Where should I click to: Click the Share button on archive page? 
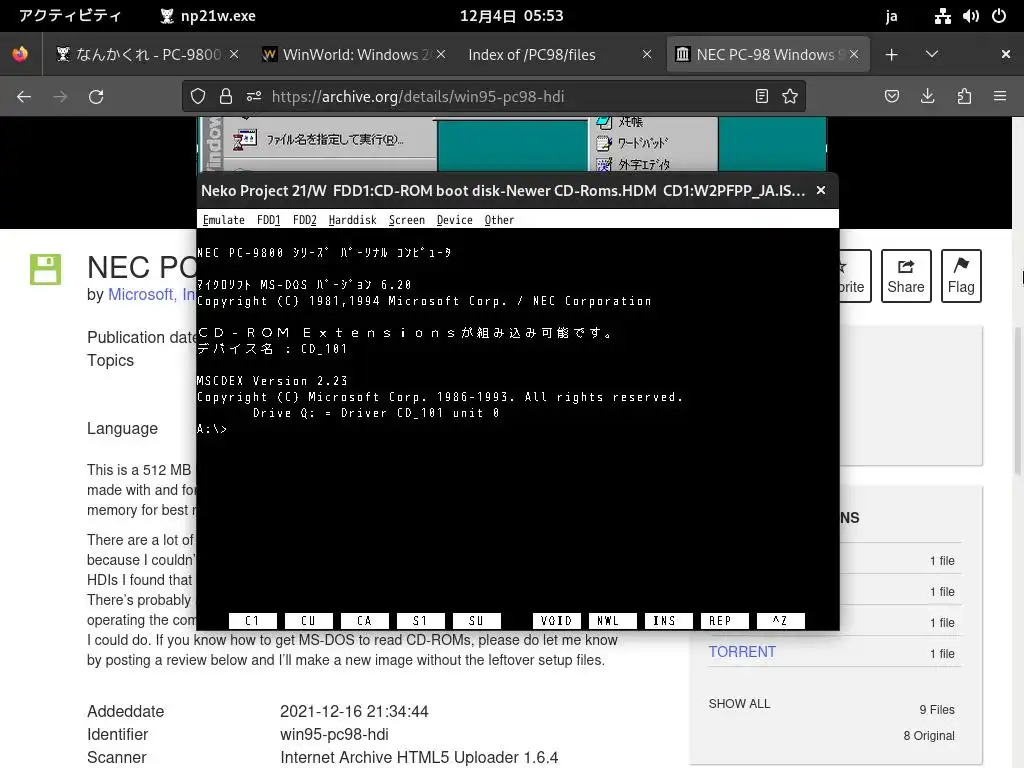click(x=906, y=276)
